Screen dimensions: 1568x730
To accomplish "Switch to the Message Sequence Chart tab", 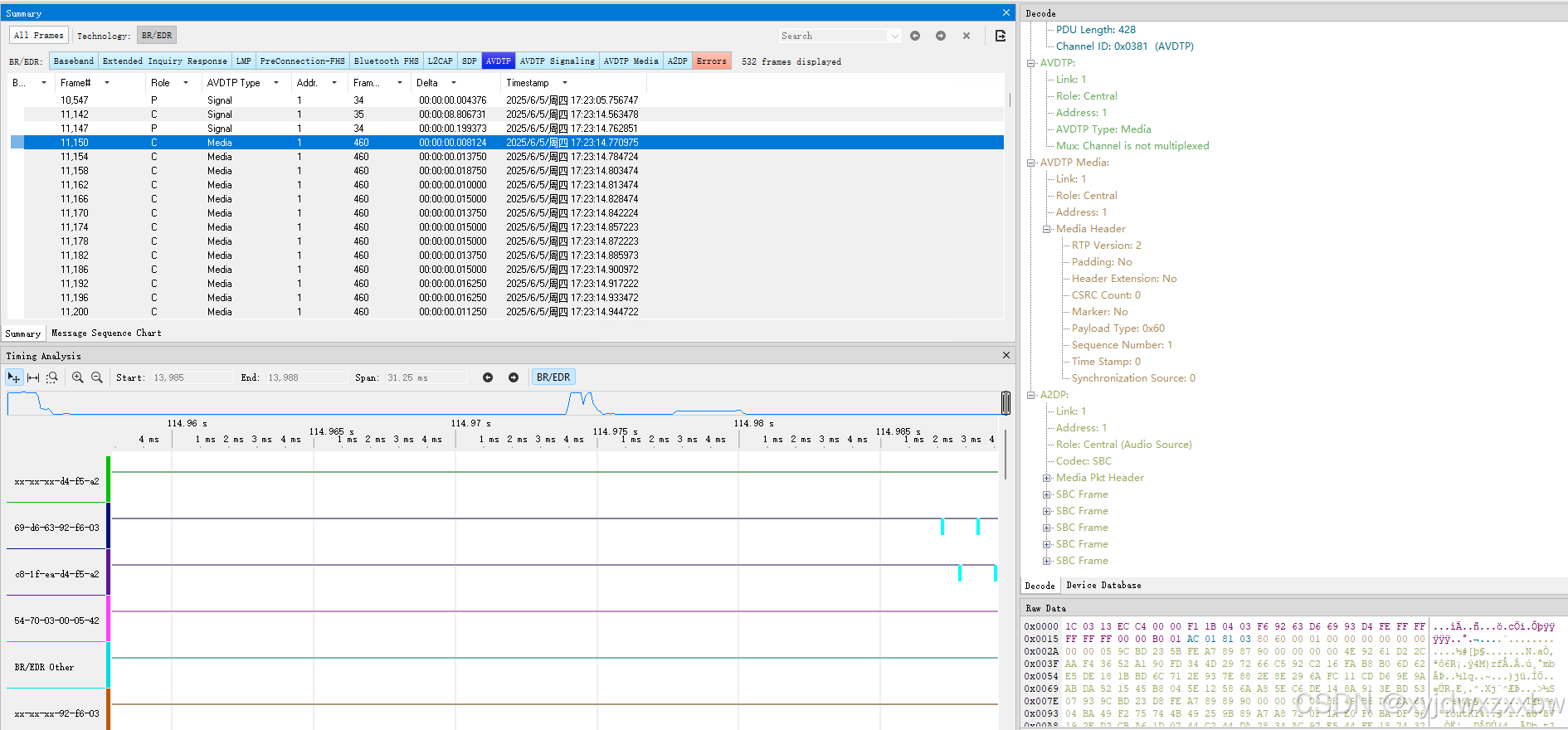I will click(106, 333).
